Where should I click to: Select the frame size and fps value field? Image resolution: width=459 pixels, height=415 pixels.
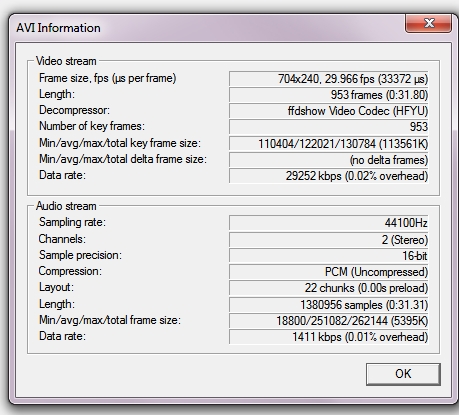click(329, 79)
